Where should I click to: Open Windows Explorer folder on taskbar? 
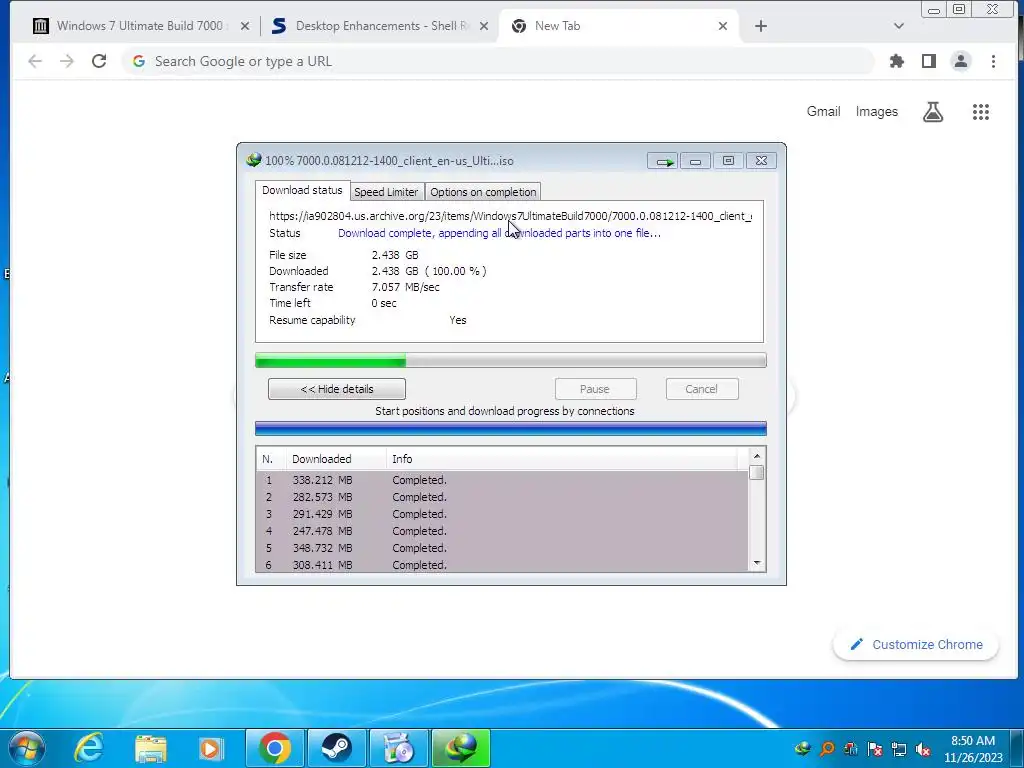150,748
